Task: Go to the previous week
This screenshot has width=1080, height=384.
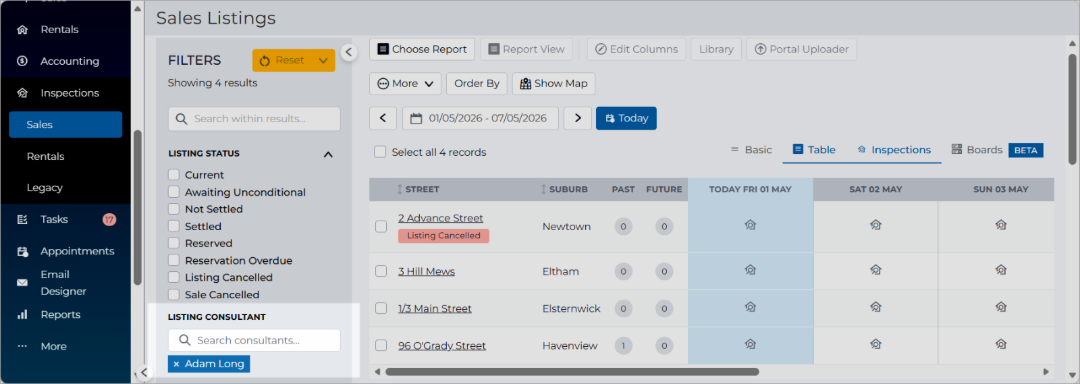Action: [x=383, y=118]
